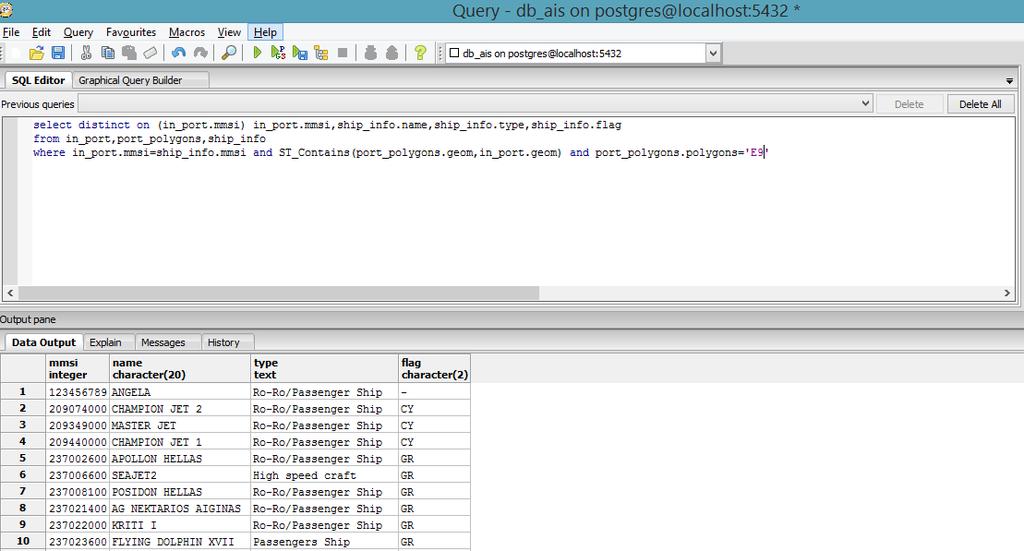This screenshot has width=1024, height=551.
Task: Click the Cancel query stop icon
Action: coord(342,53)
